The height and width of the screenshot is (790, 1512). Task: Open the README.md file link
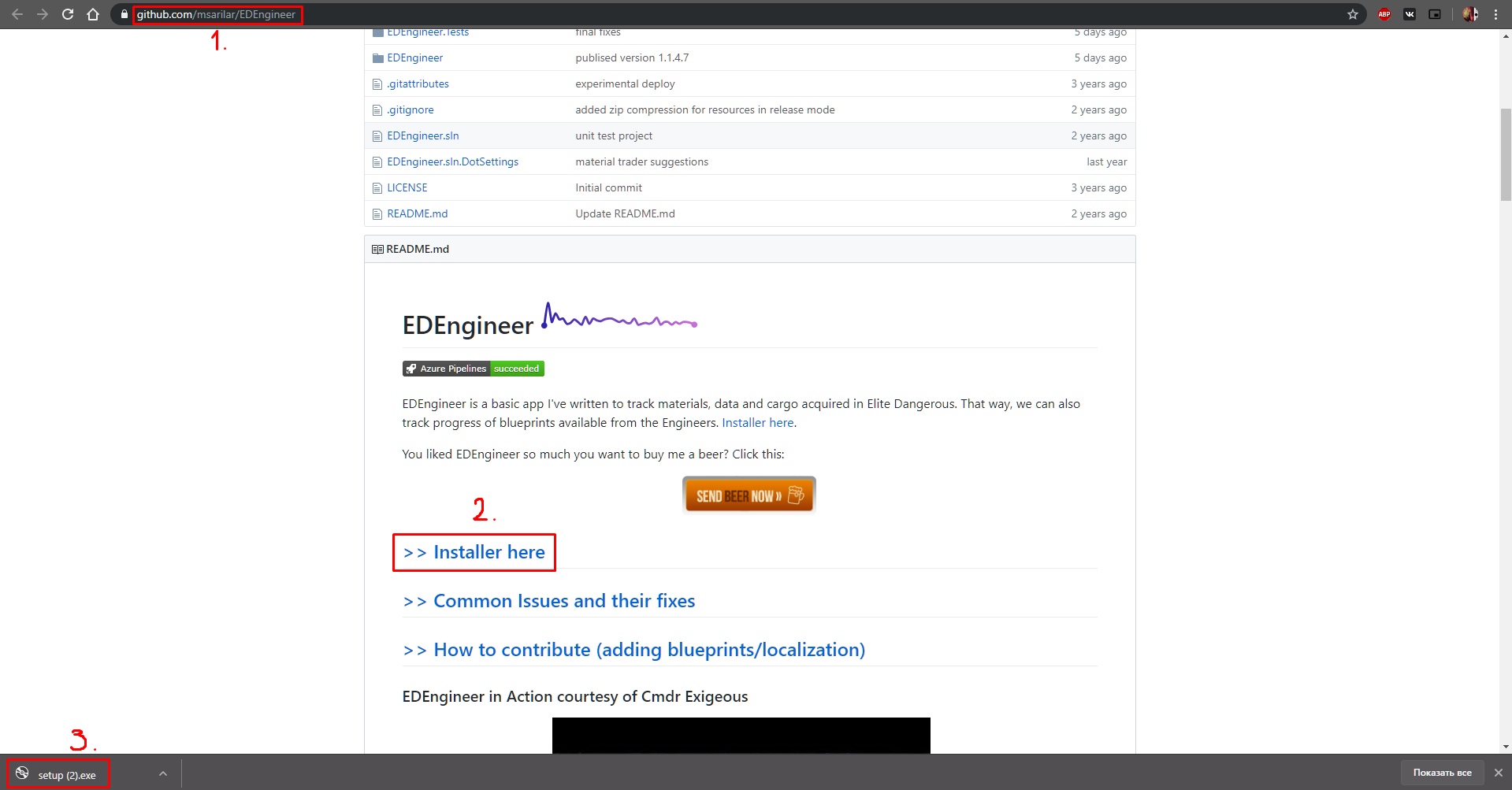[417, 214]
